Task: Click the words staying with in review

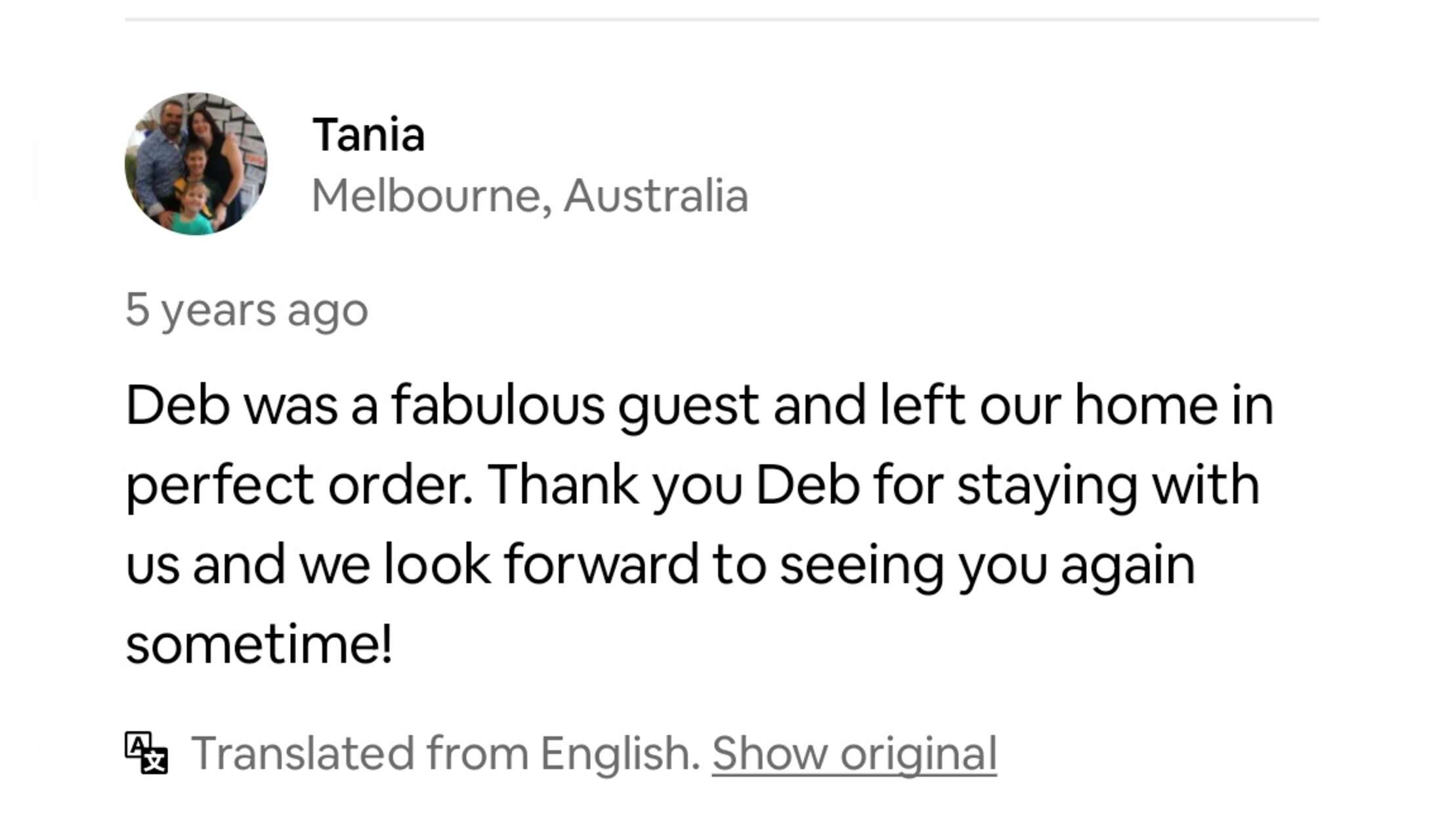Action: 1109,486
